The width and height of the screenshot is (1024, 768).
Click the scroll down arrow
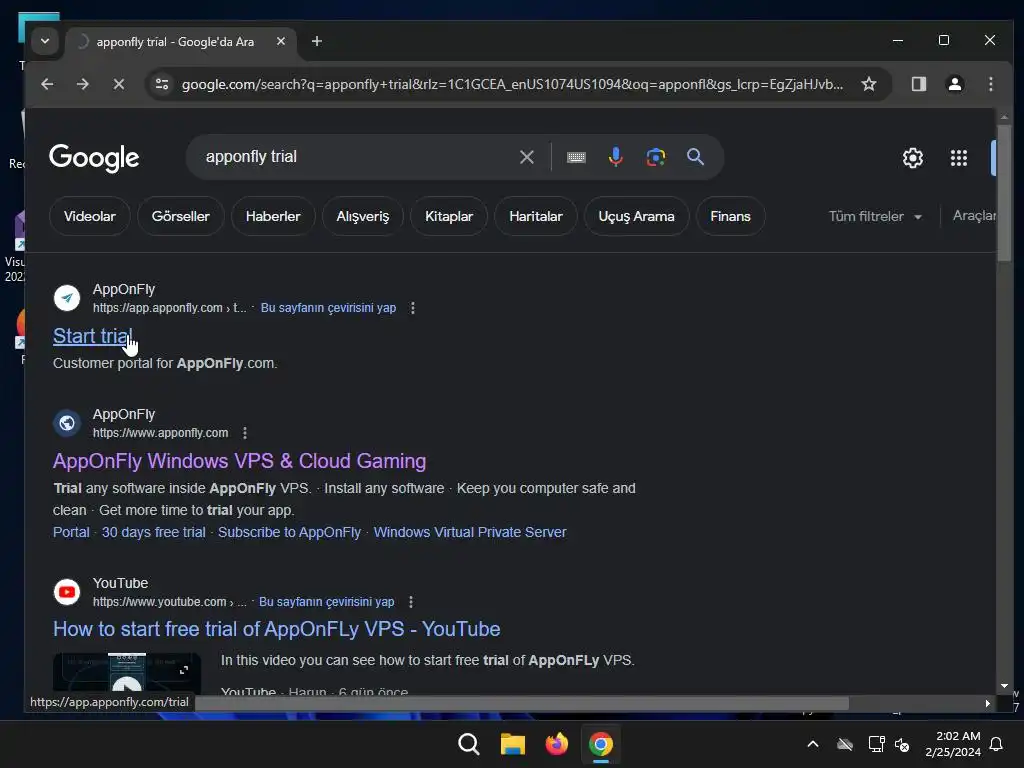(1004, 686)
